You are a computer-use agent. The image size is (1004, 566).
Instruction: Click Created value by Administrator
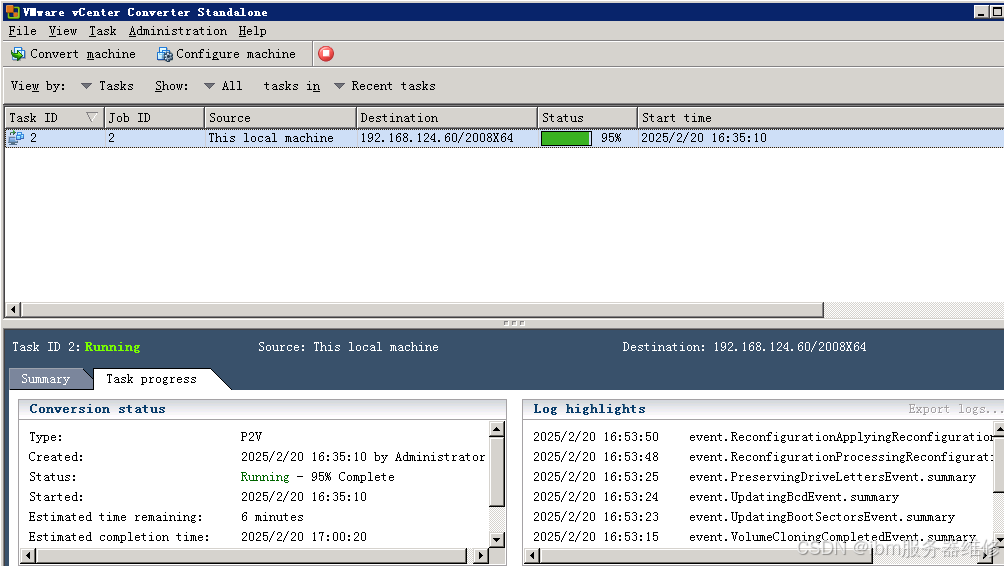[363, 457]
